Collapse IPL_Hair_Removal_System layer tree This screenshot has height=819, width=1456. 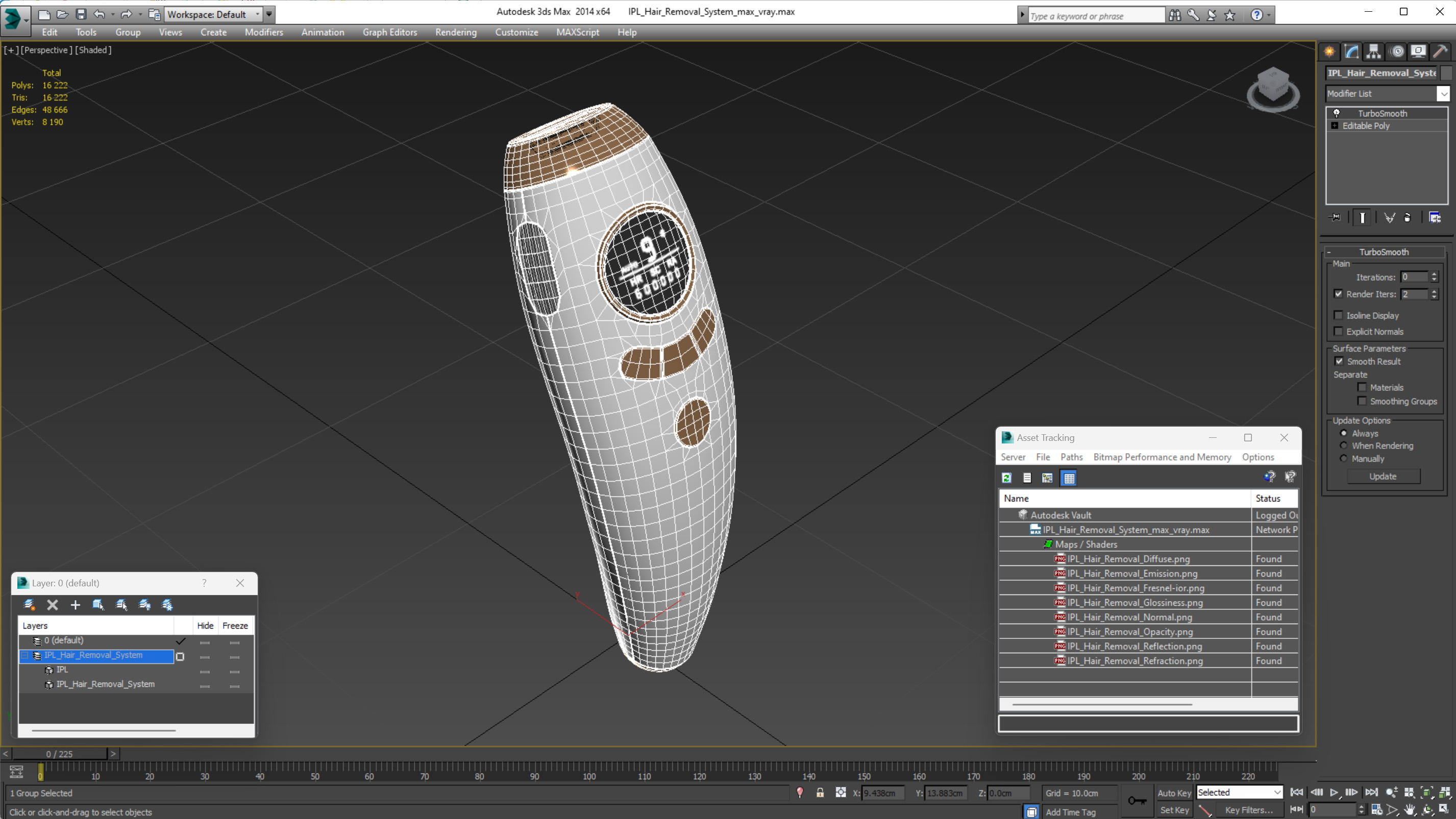[x=25, y=655]
